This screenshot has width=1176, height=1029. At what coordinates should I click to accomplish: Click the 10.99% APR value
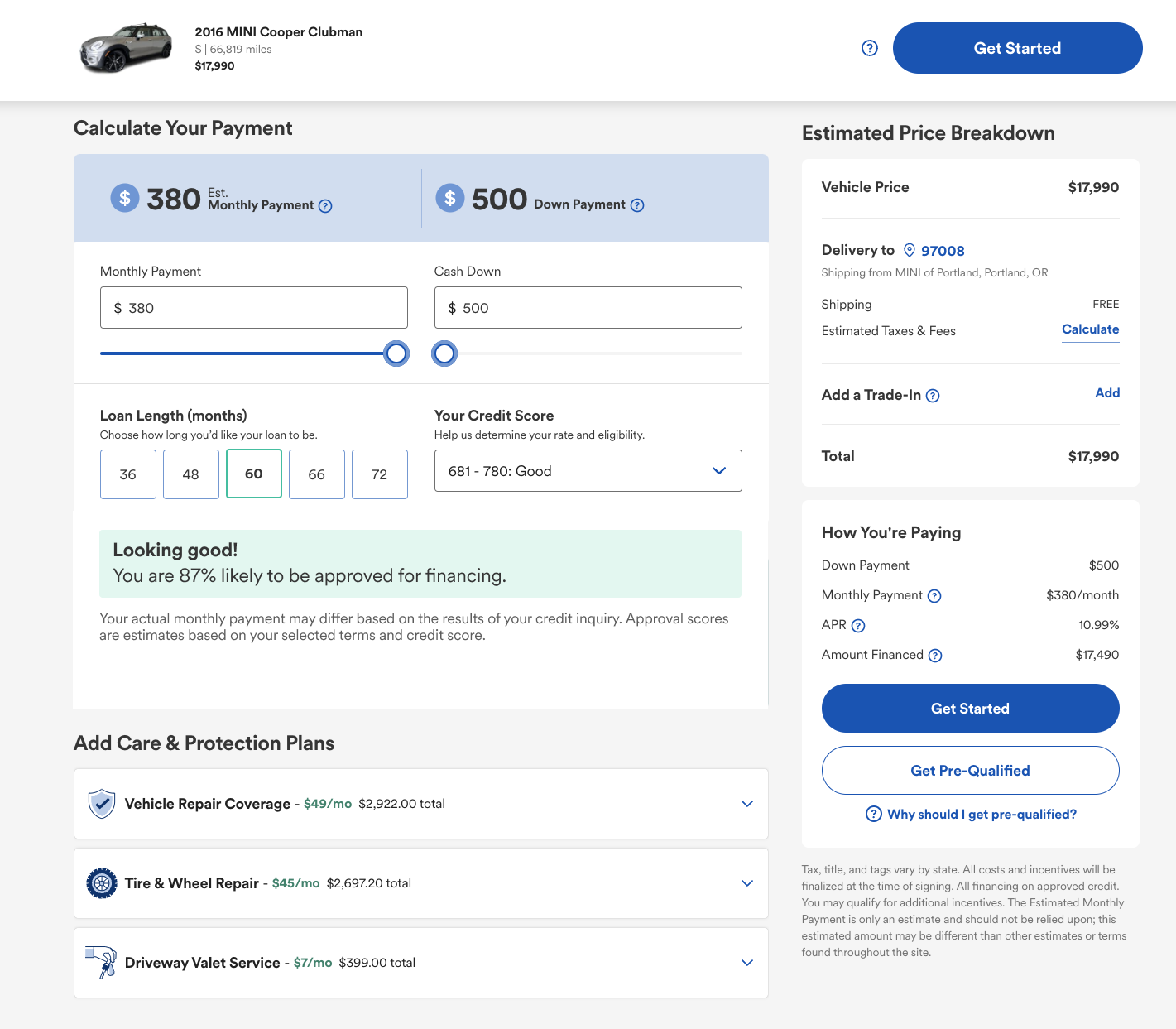(x=1099, y=625)
